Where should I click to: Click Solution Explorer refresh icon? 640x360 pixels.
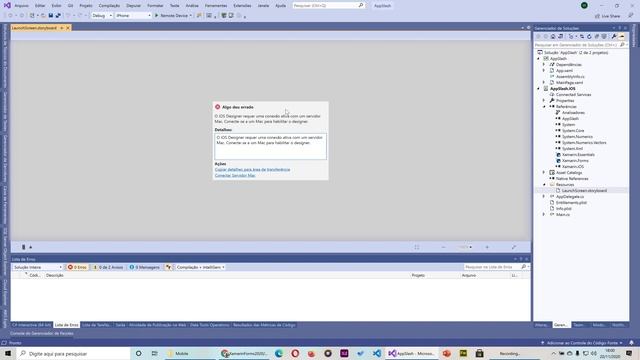(589, 36)
